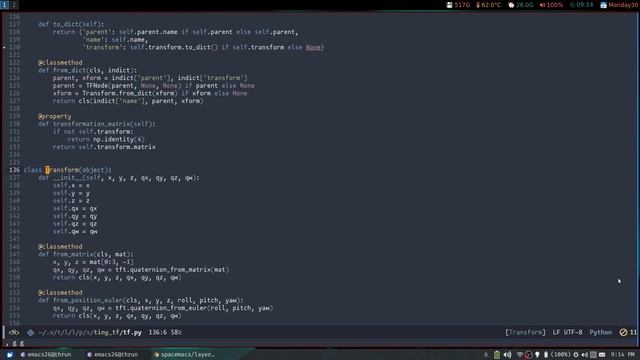Click def from_matrix(cls, mat) line
Image resolution: width=640 pixels, height=360 pixels.
tap(86, 254)
